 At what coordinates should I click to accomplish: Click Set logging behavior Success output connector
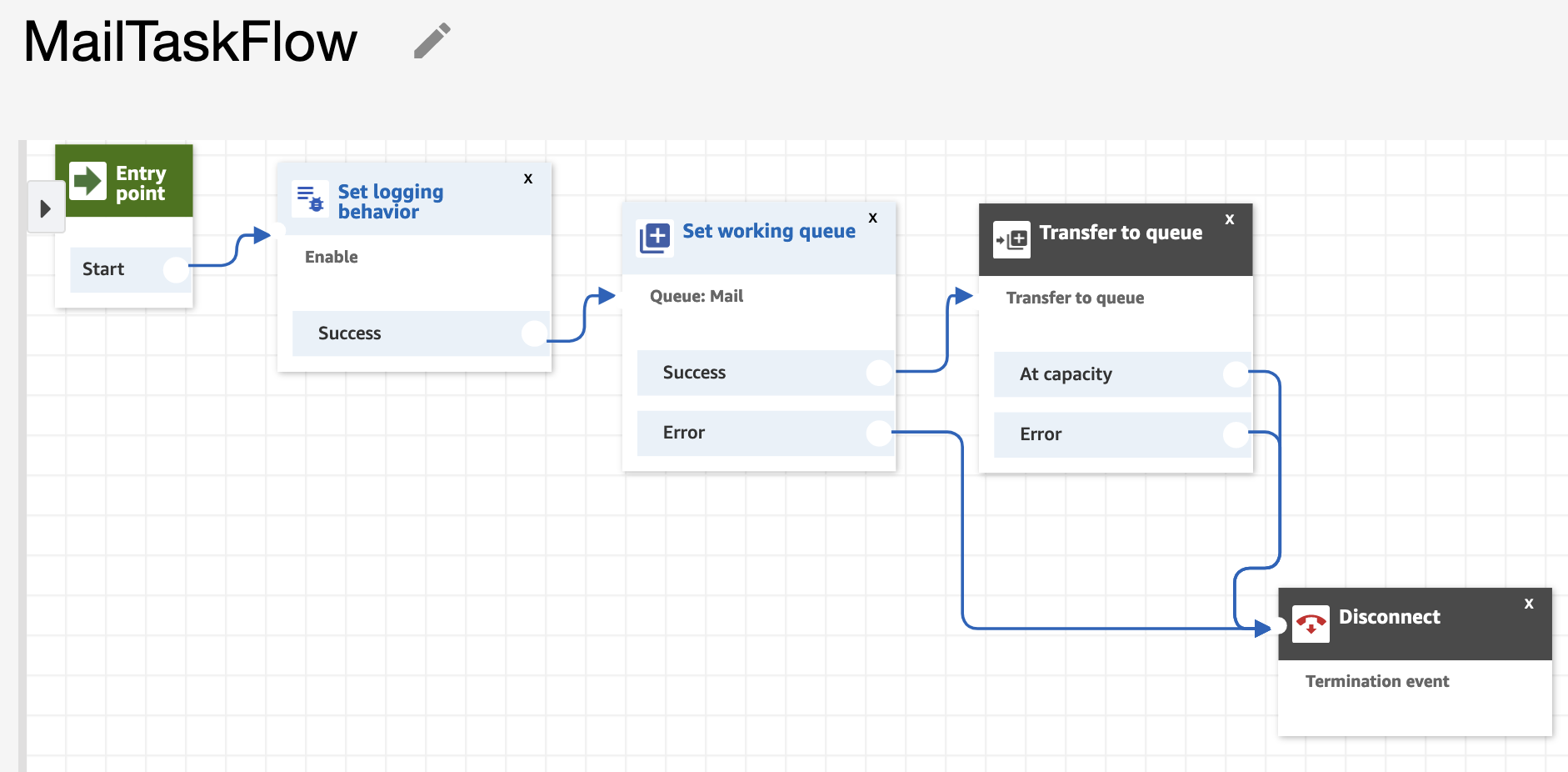(534, 333)
